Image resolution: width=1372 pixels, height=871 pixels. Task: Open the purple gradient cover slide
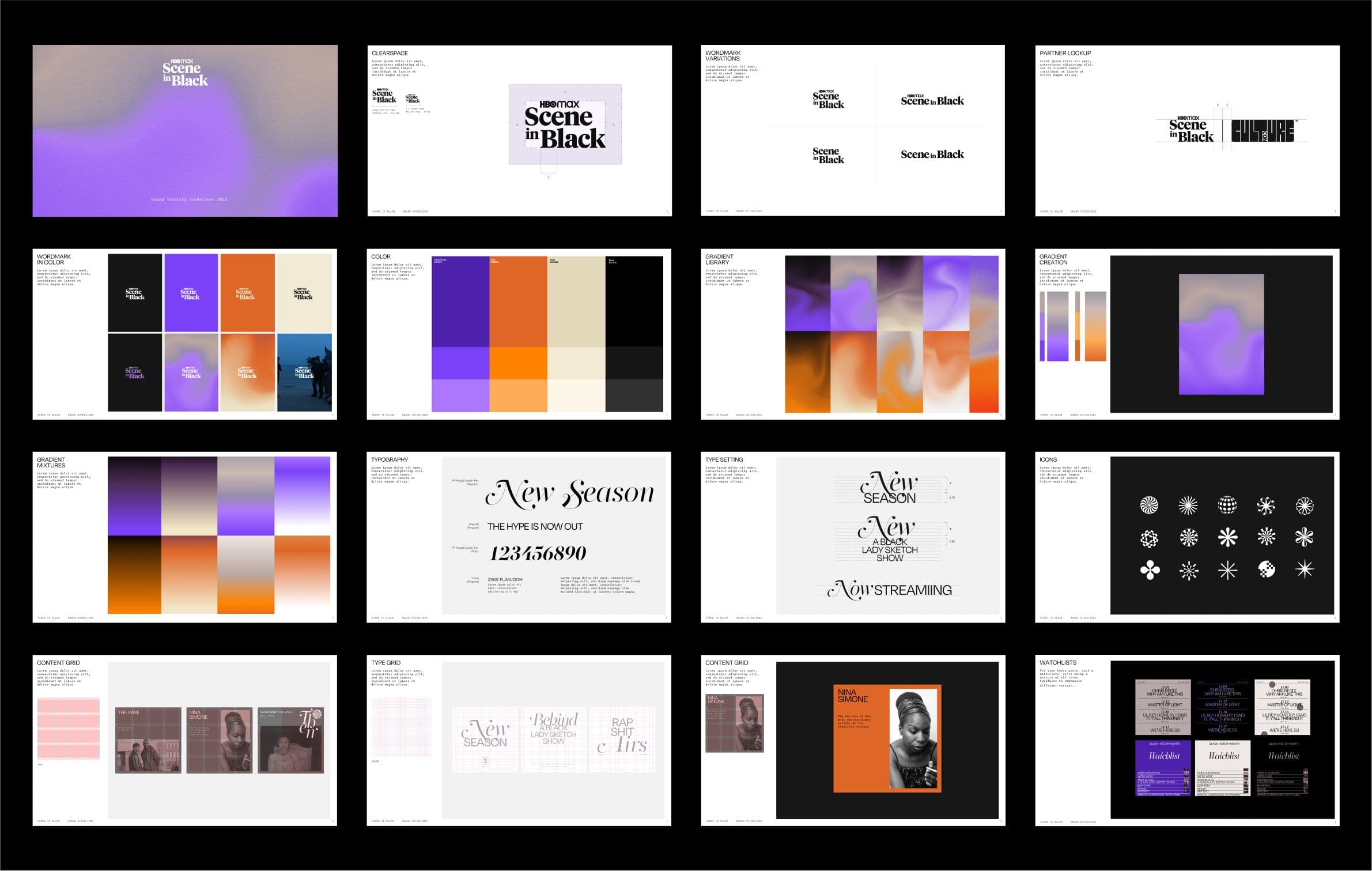coord(185,131)
